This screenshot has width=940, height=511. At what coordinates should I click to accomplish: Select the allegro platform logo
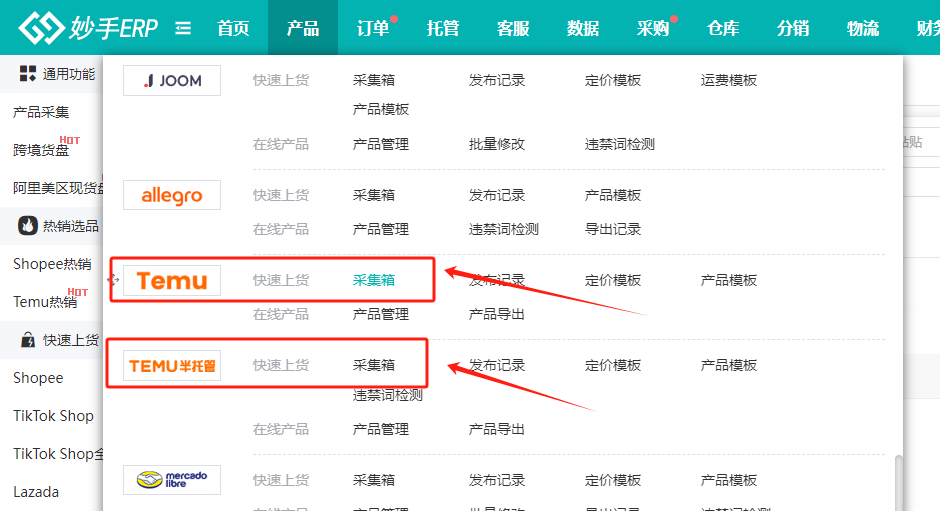[172, 196]
